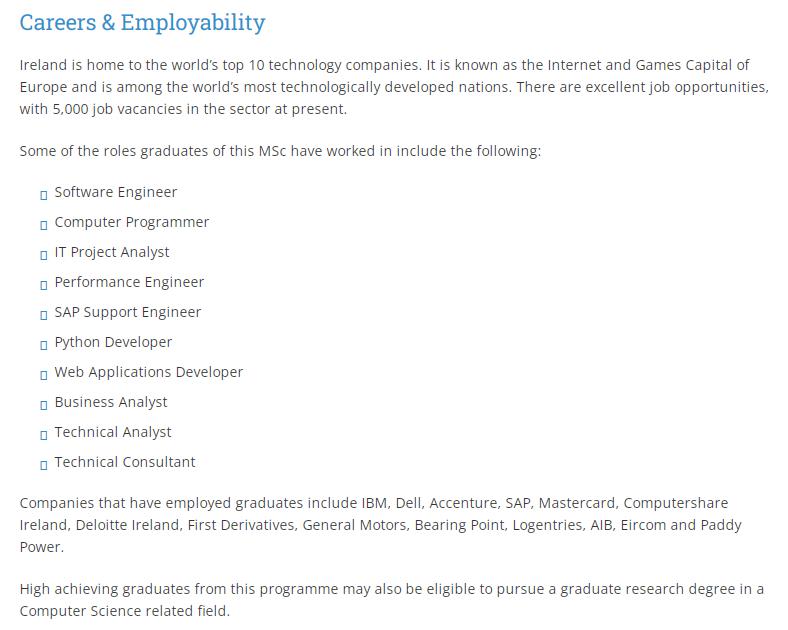
Task: Click the Software Engineer list item text
Action: [x=115, y=192]
